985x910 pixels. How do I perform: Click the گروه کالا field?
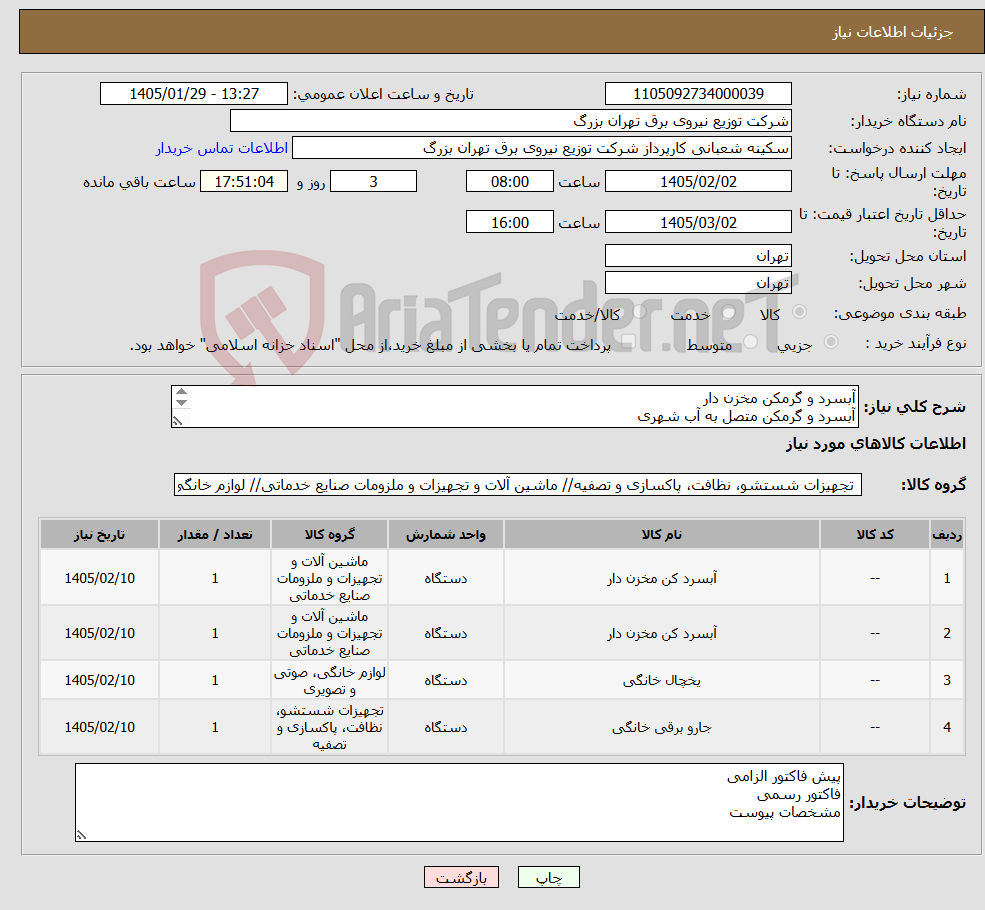click(x=518, y=485)
